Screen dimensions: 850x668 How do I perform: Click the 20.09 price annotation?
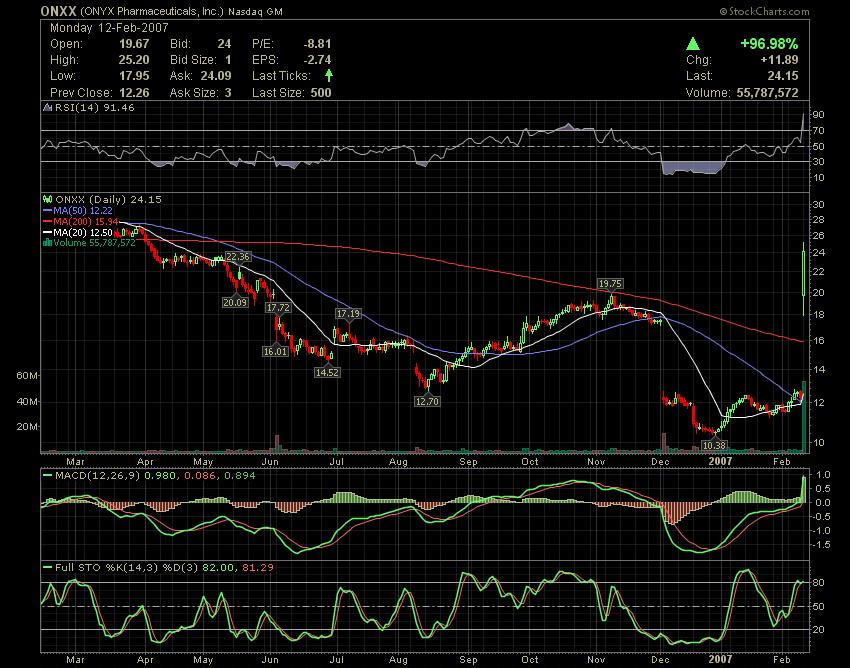pyautogui.click(x=235, y=302)
